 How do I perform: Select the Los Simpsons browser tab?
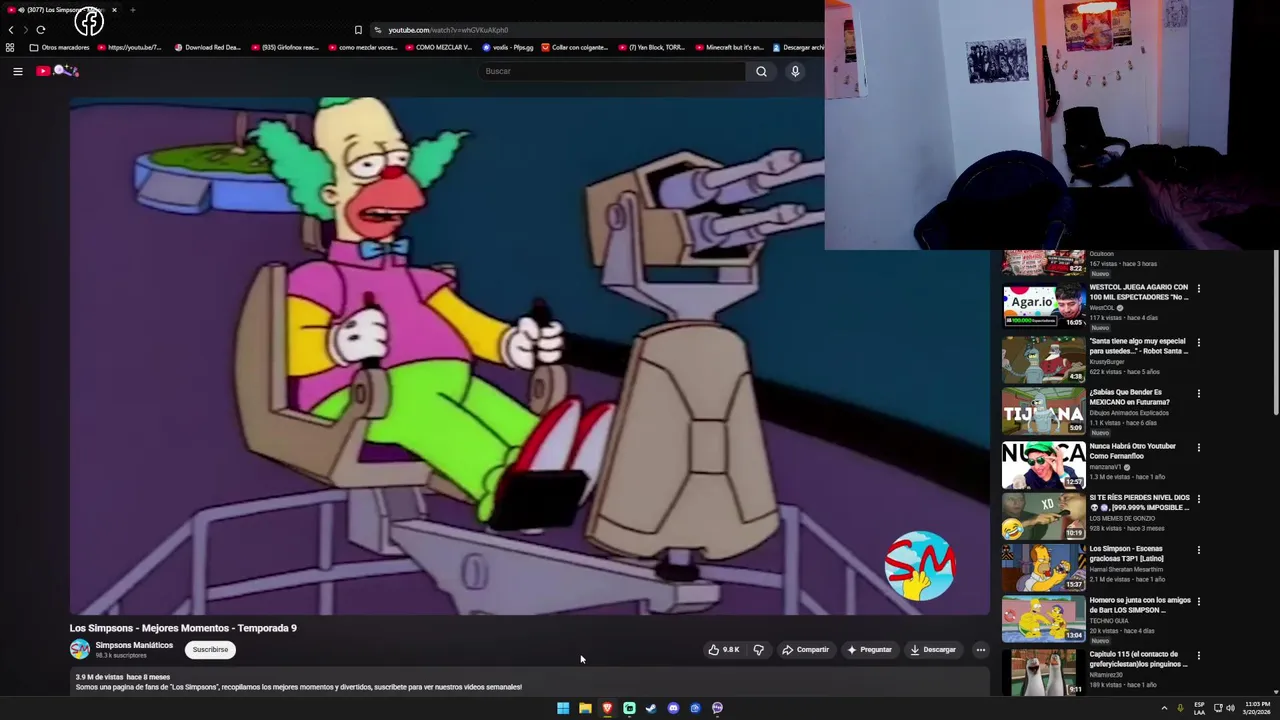pos(60,10)
